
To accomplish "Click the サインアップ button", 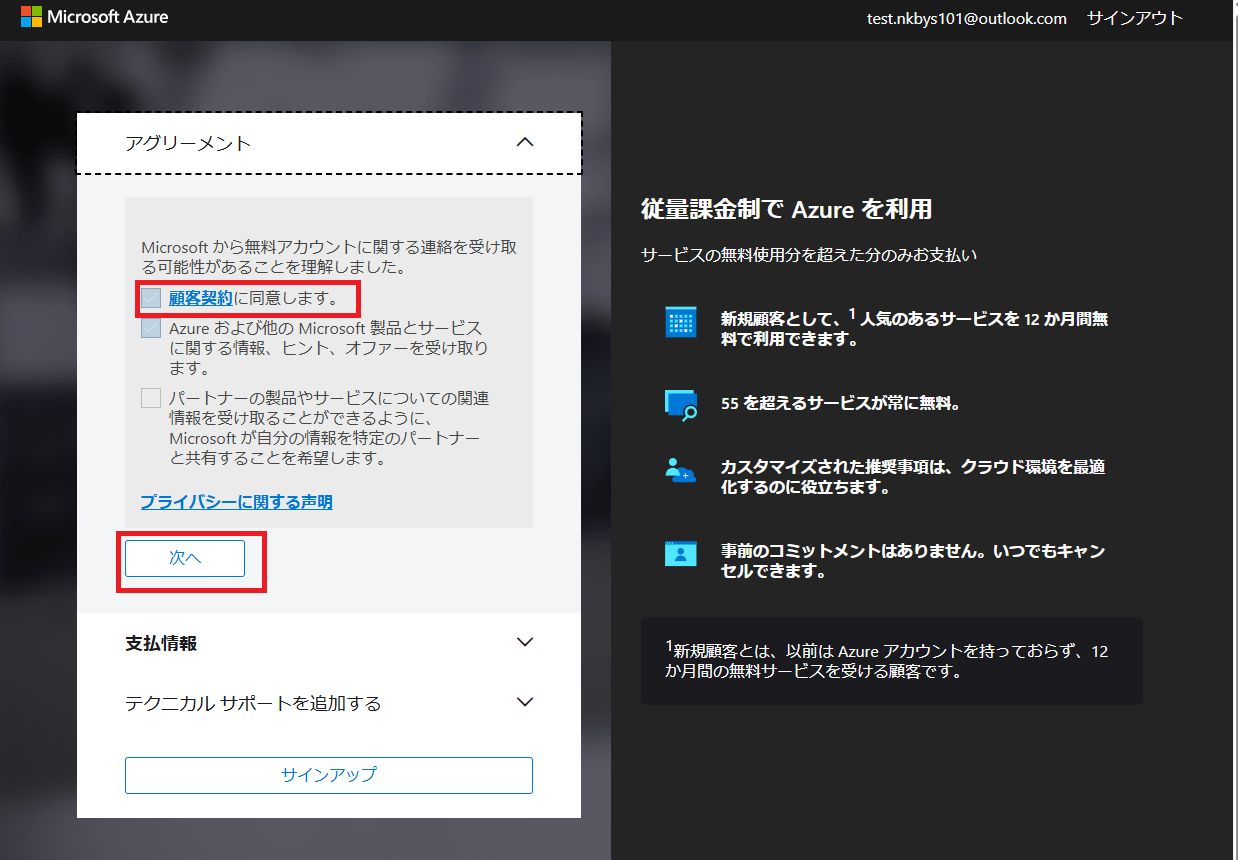I will 329,775.
